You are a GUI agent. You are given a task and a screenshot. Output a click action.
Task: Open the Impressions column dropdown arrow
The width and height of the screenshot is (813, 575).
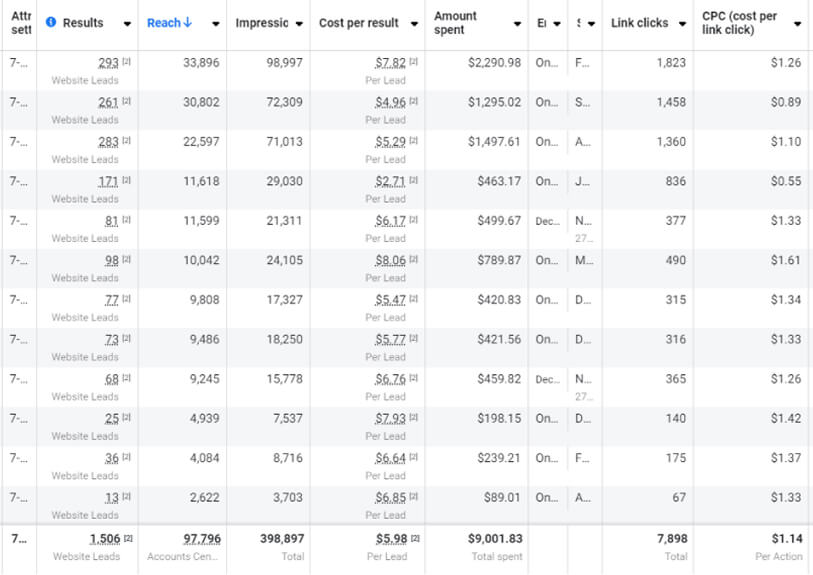[x=300, y=23]
